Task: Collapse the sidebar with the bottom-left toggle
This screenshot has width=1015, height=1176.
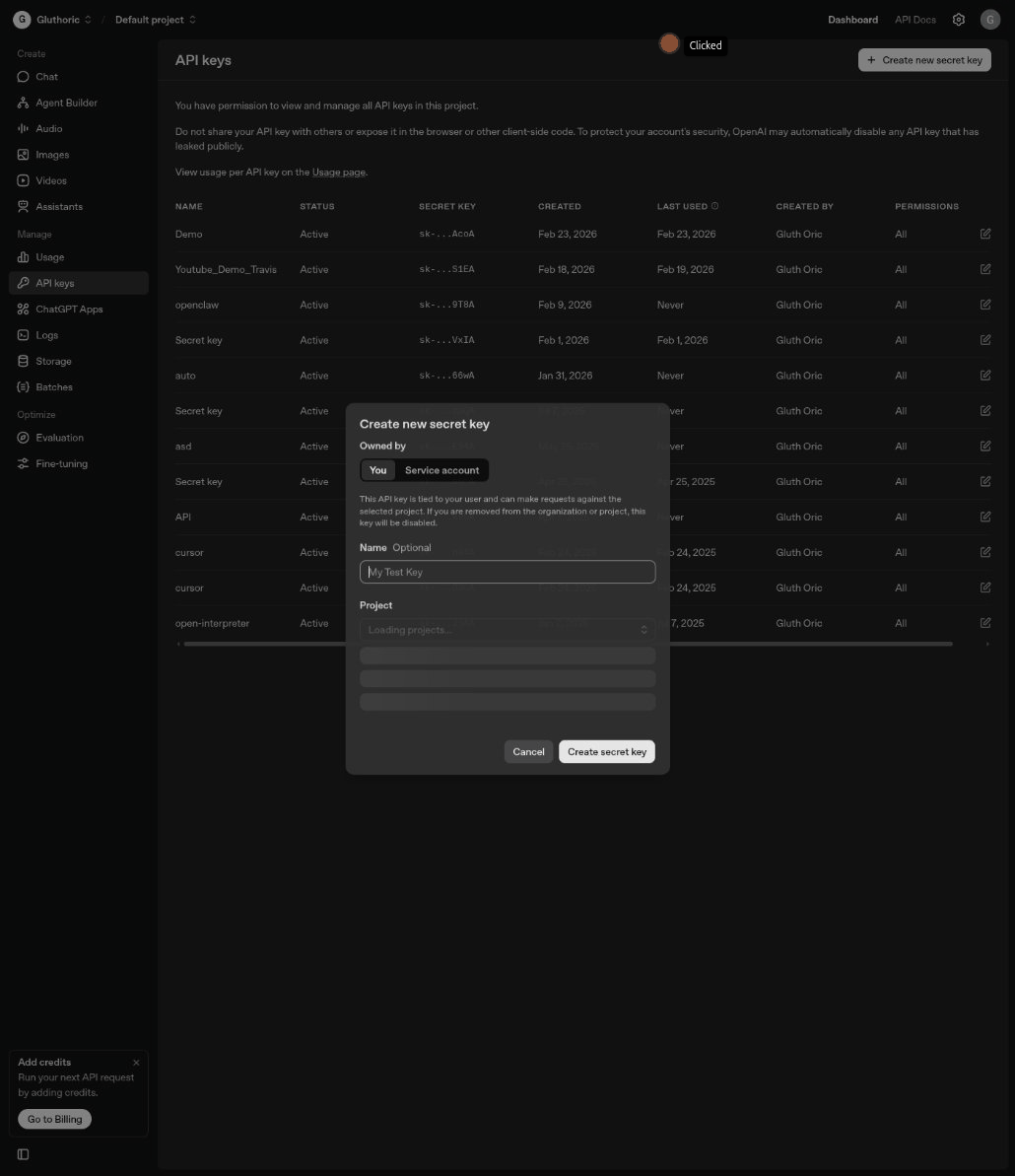Action: (x=23, y=1153)
